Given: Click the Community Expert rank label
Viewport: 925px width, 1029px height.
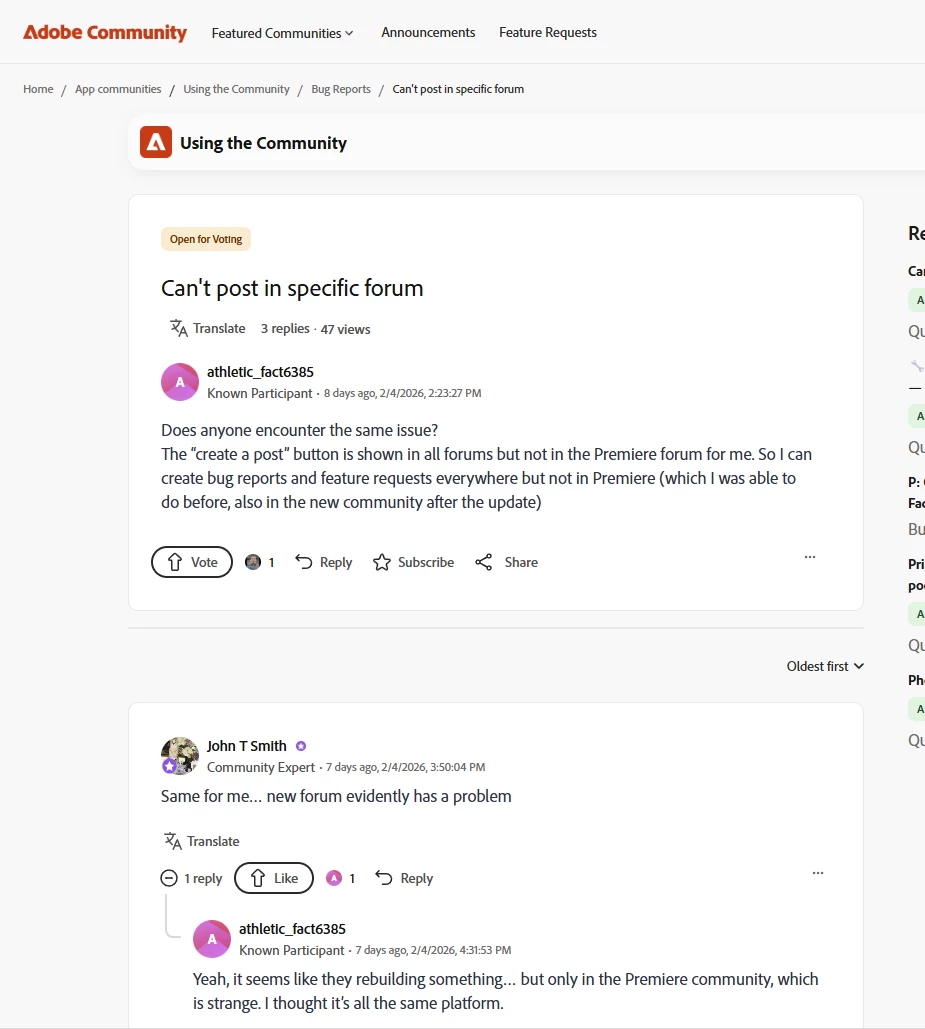Looking at the screenshot, I should (x=261, y=767).
